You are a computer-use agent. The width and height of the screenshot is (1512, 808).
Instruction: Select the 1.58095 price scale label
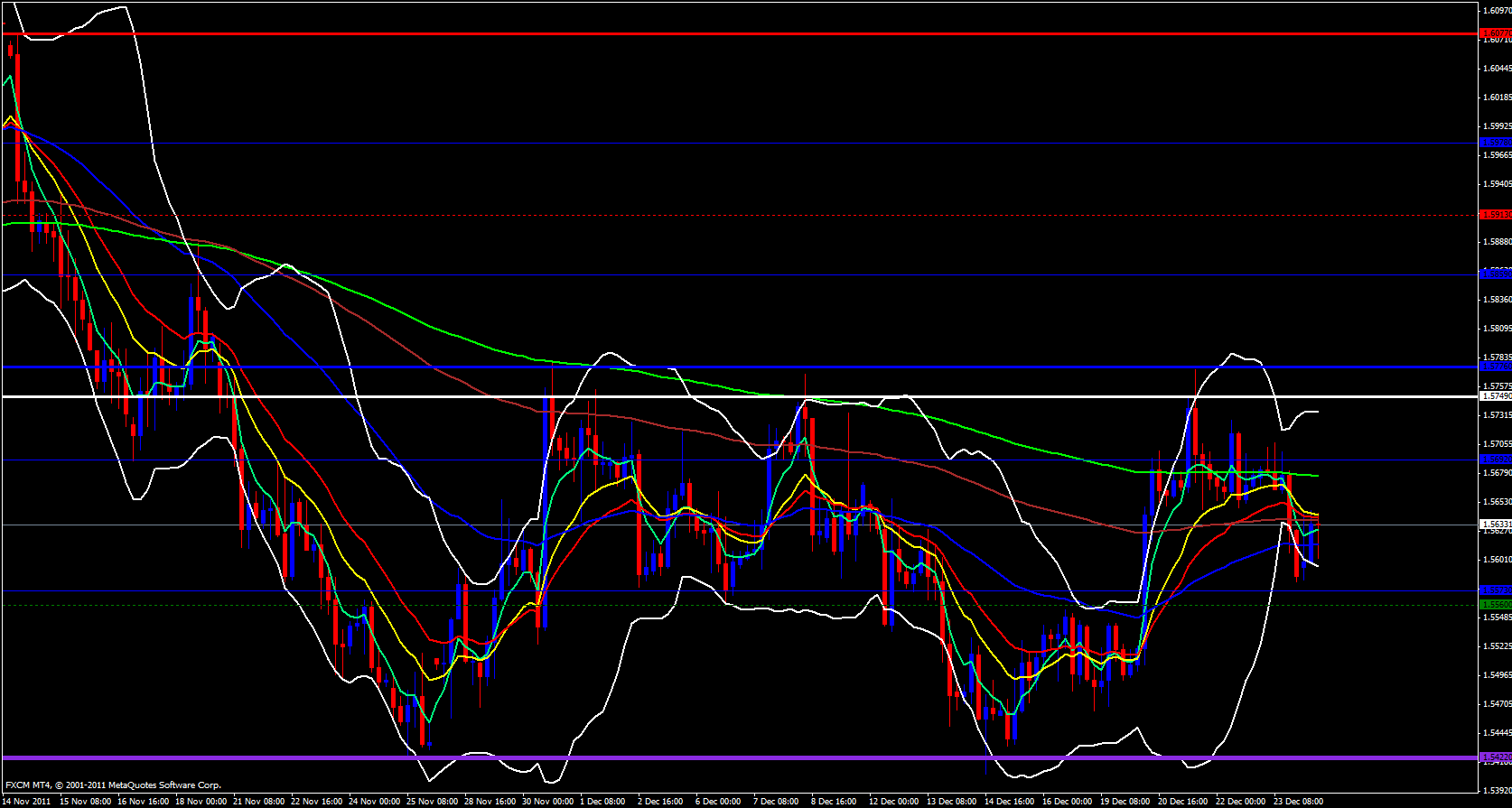pos(1497,329)
